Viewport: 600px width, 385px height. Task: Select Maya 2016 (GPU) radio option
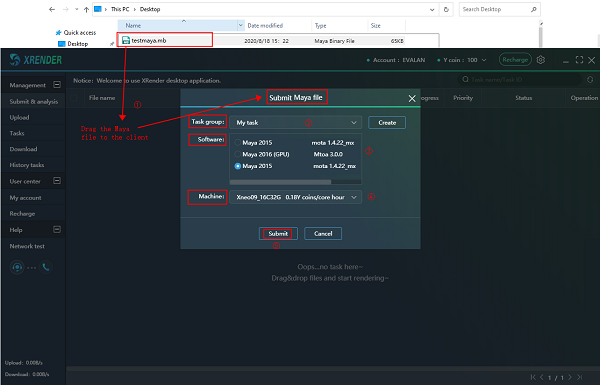tap(238, 154)
